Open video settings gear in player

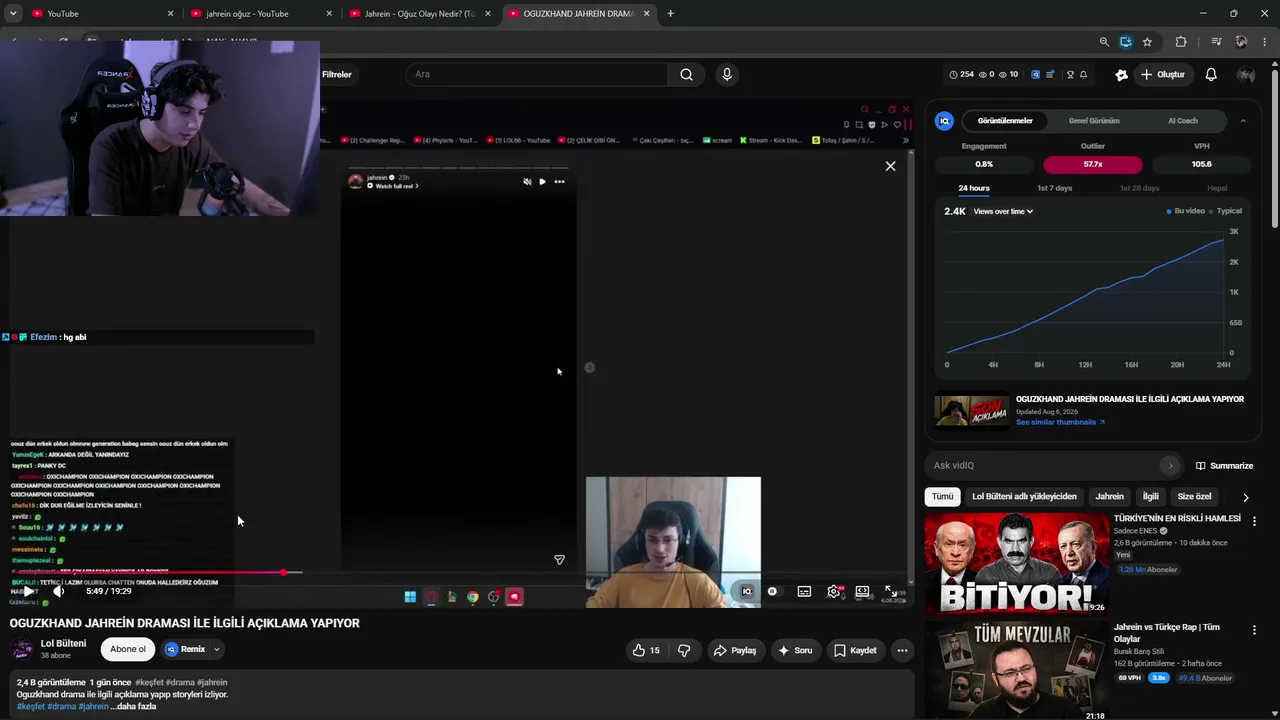[x=833, y=592]
